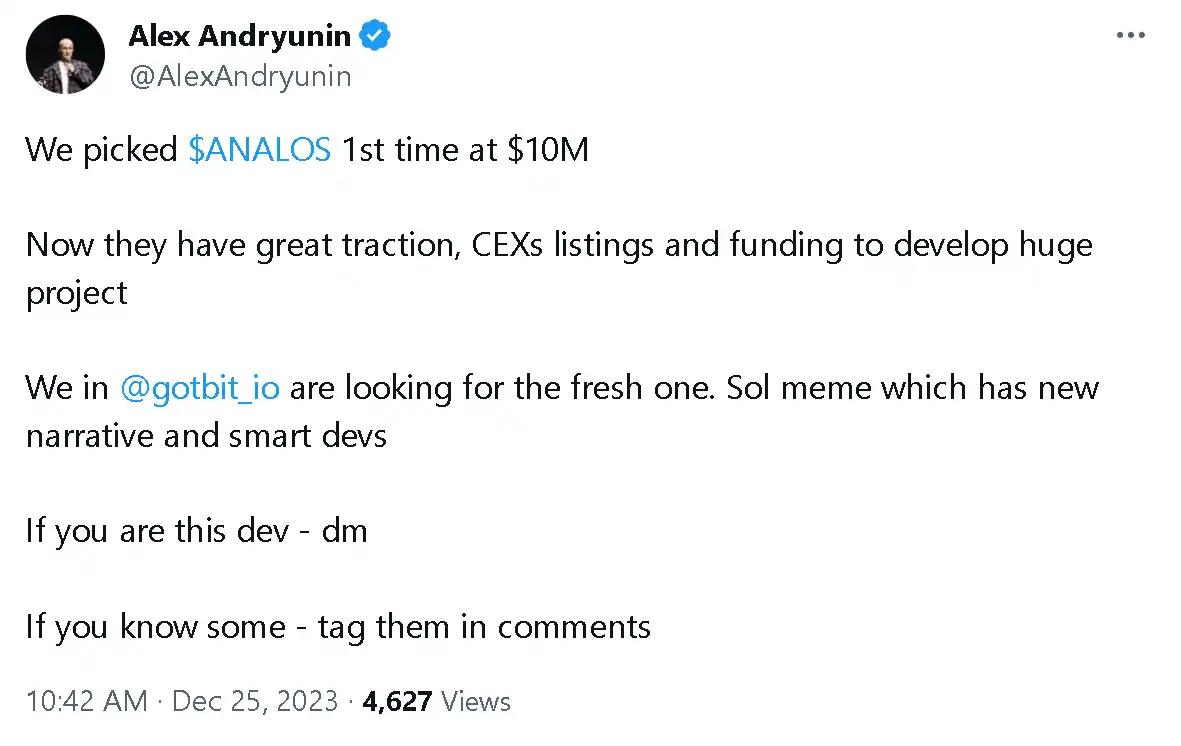Click the Views label in tweet footer
The height and width of the screenshot is (746, 1181).
(476, 701)
